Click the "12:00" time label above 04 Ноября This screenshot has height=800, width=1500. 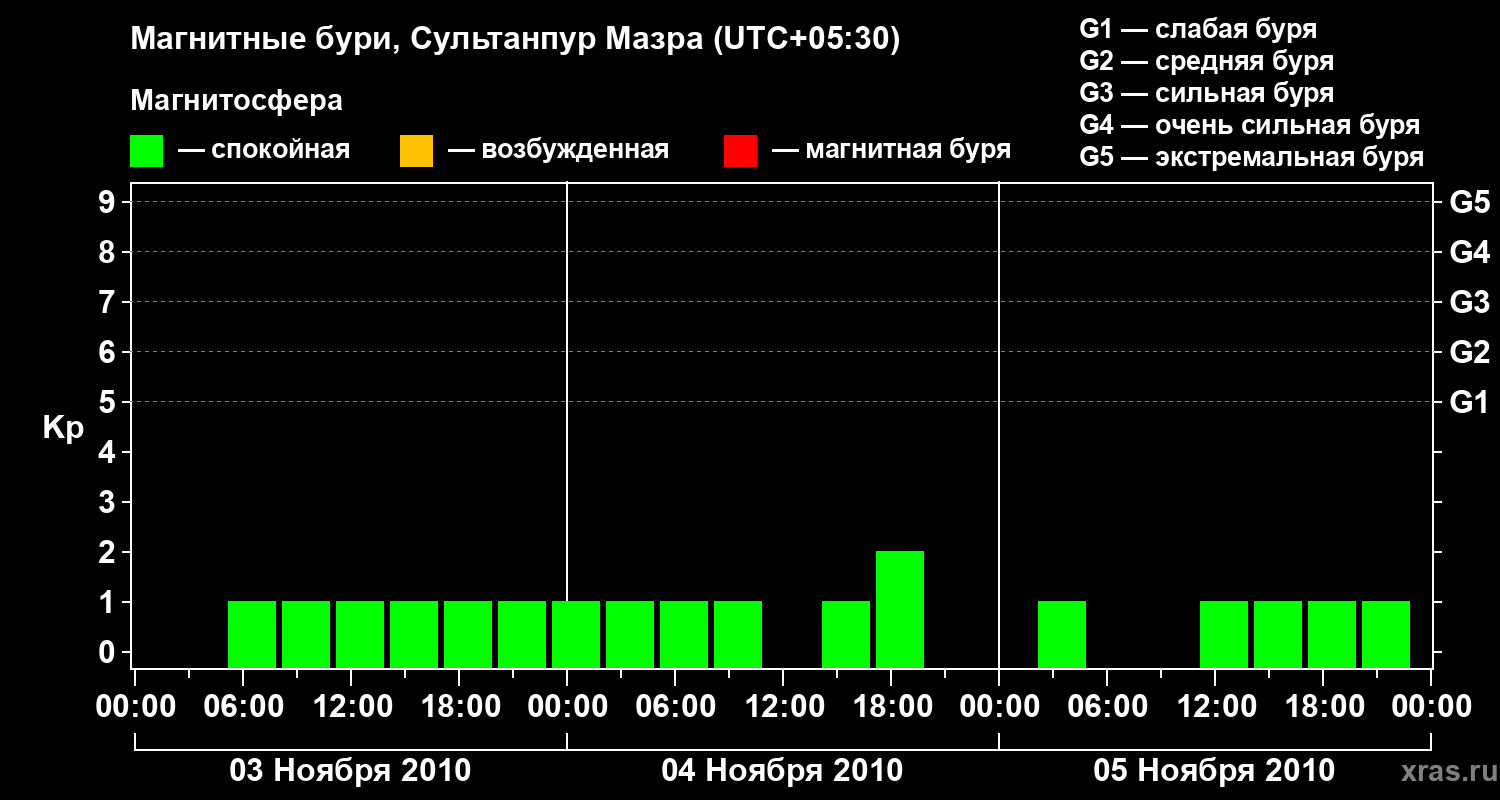coord(783,707)
